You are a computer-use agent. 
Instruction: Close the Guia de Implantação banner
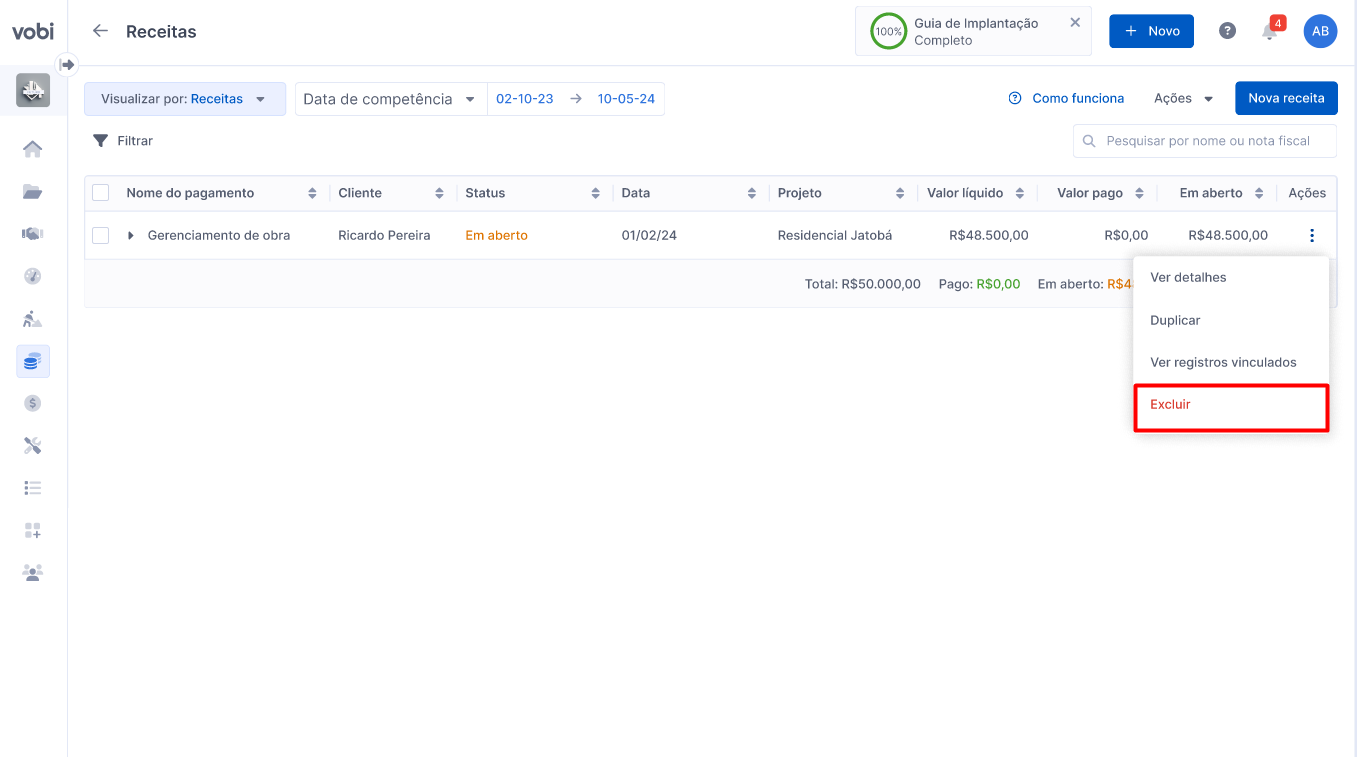pos(1075,22)
